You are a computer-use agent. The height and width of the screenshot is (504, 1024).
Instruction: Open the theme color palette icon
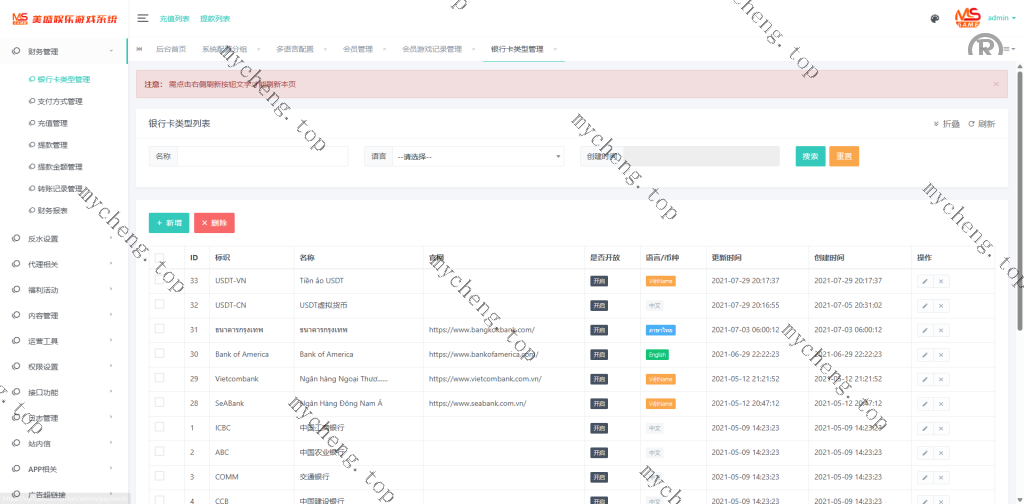point(934,18)
